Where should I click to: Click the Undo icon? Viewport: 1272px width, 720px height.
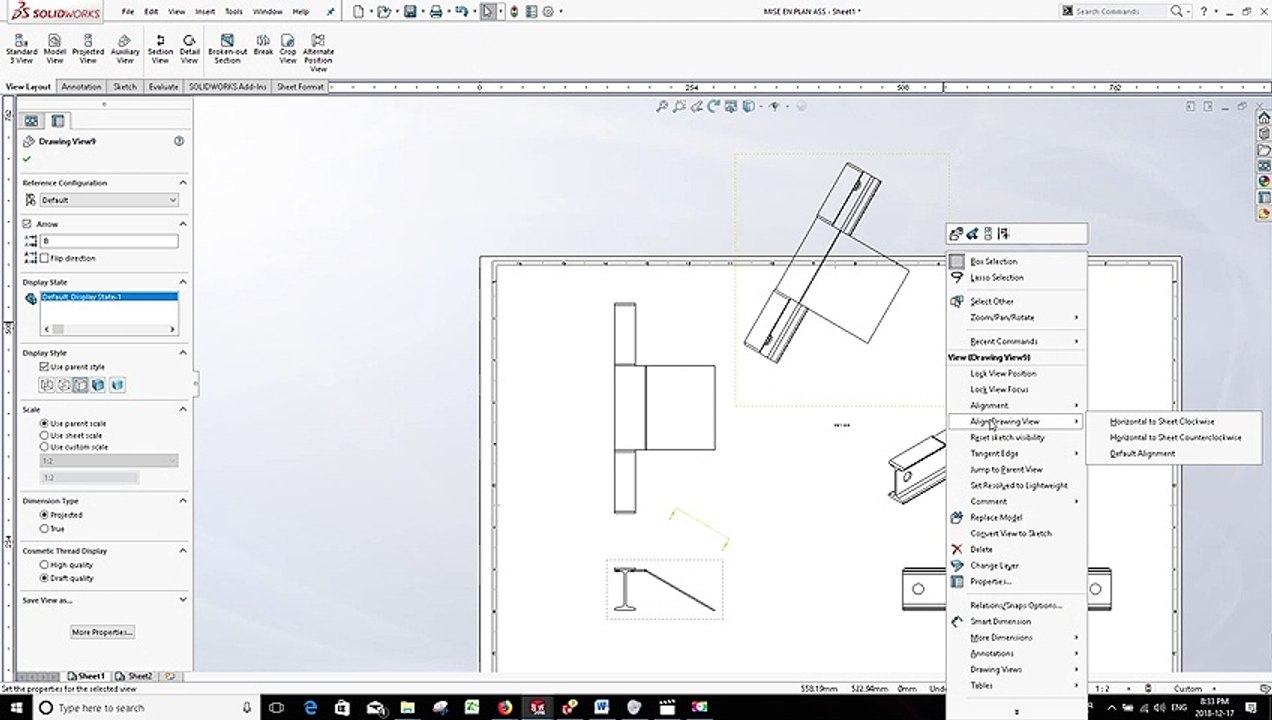[462, 11]
